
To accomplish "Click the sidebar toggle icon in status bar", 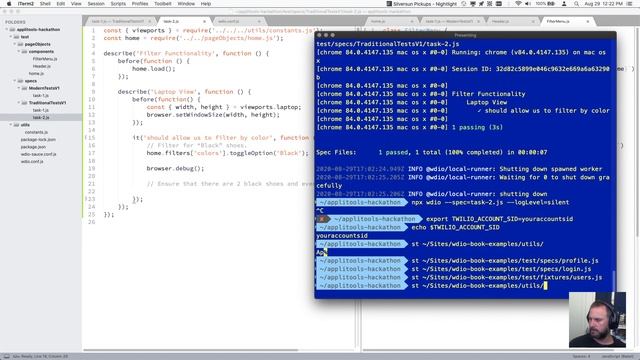I will (x=7, y=356).
